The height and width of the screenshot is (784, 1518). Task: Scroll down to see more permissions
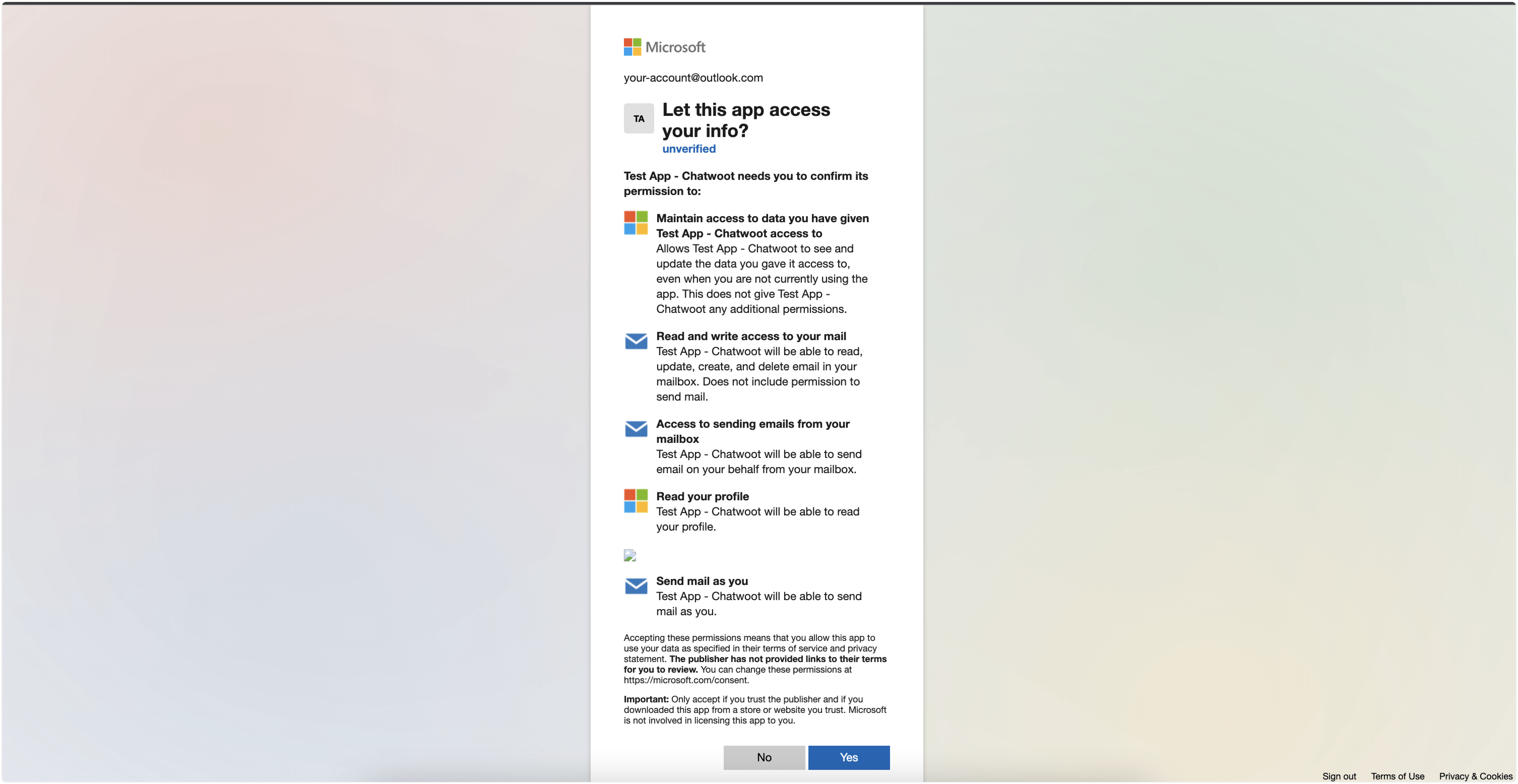pyautogui.click(x=755, y=400)
